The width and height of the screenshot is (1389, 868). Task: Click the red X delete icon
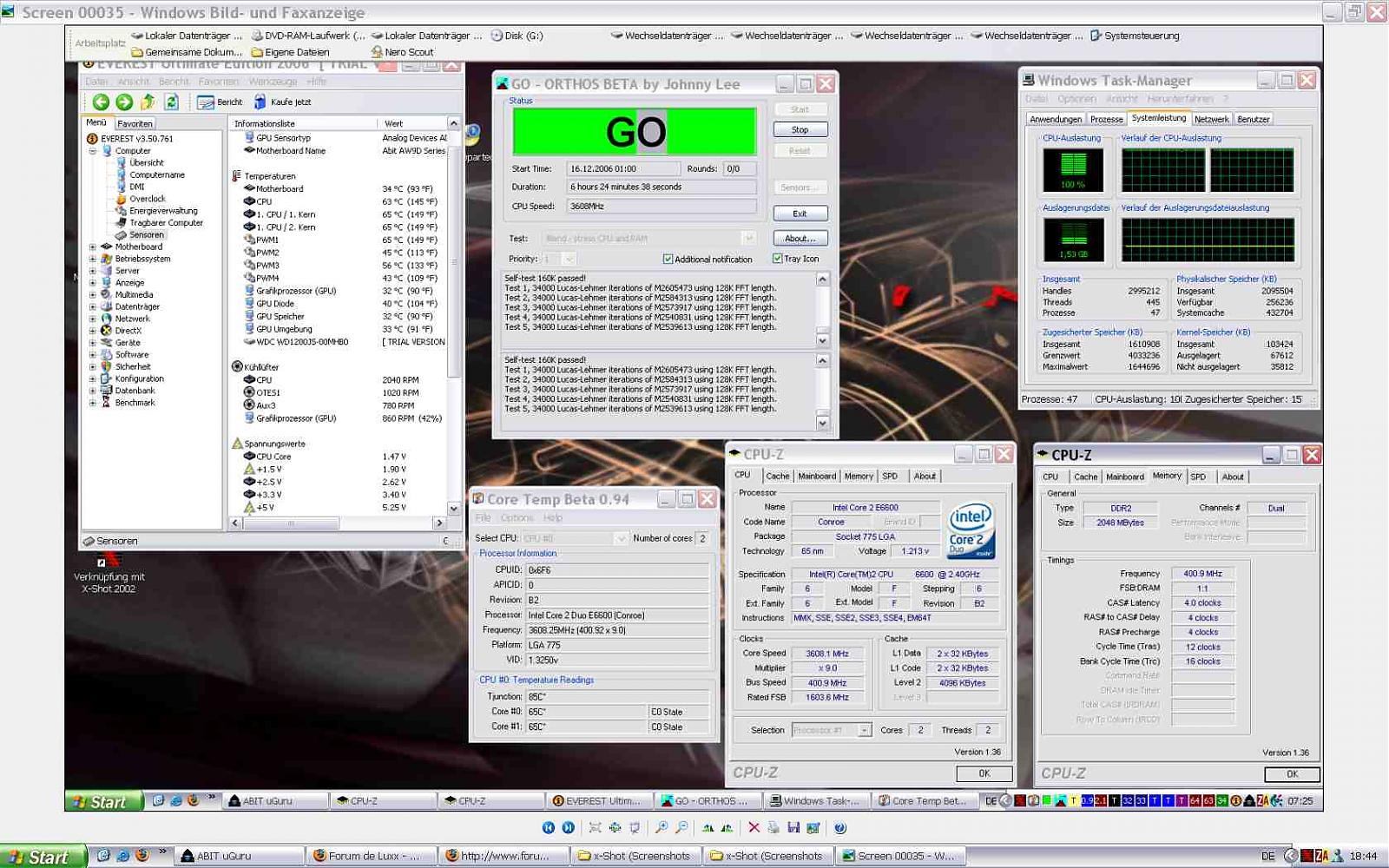[x=754, y=827]
